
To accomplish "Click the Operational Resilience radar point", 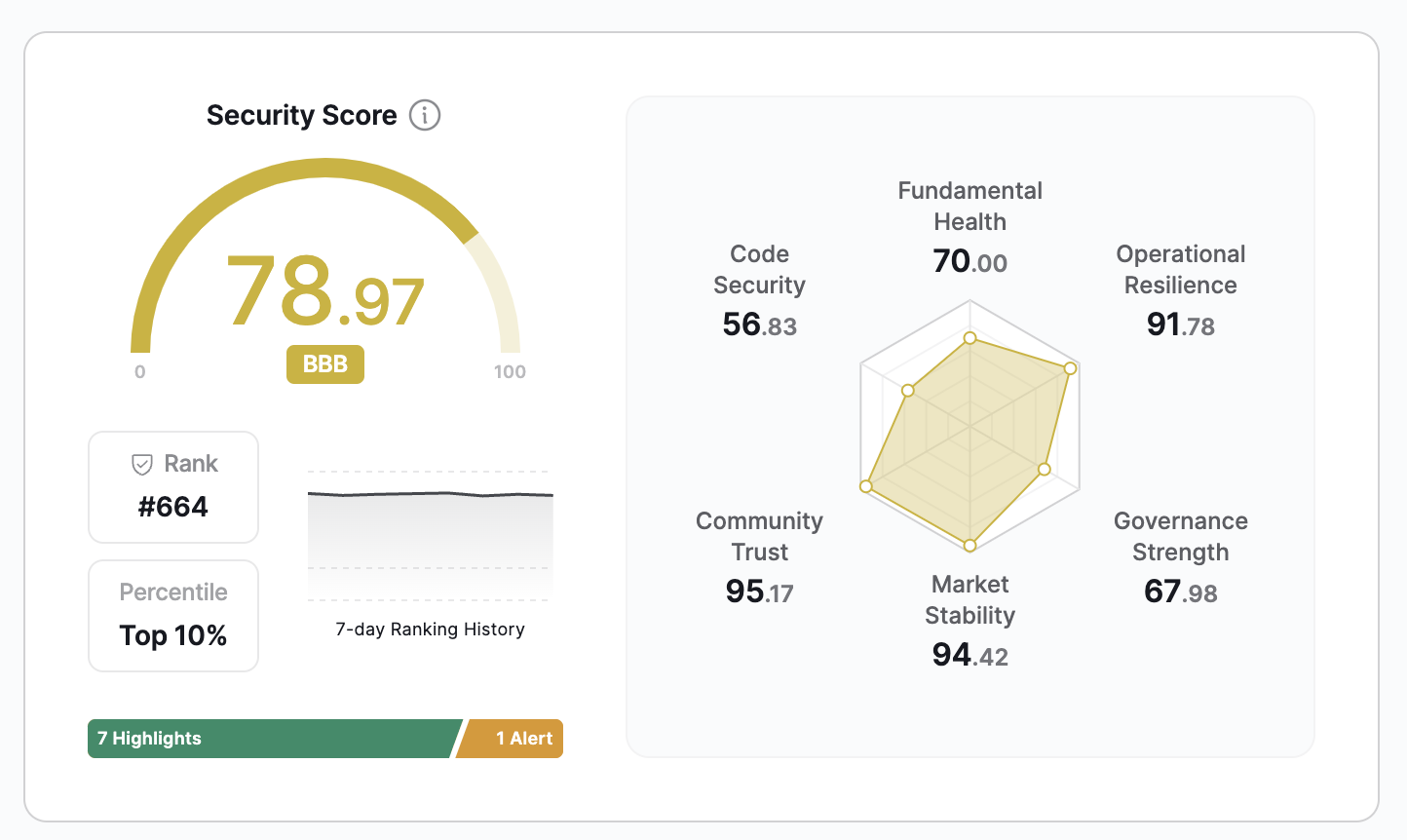I will pos(1070,368).
